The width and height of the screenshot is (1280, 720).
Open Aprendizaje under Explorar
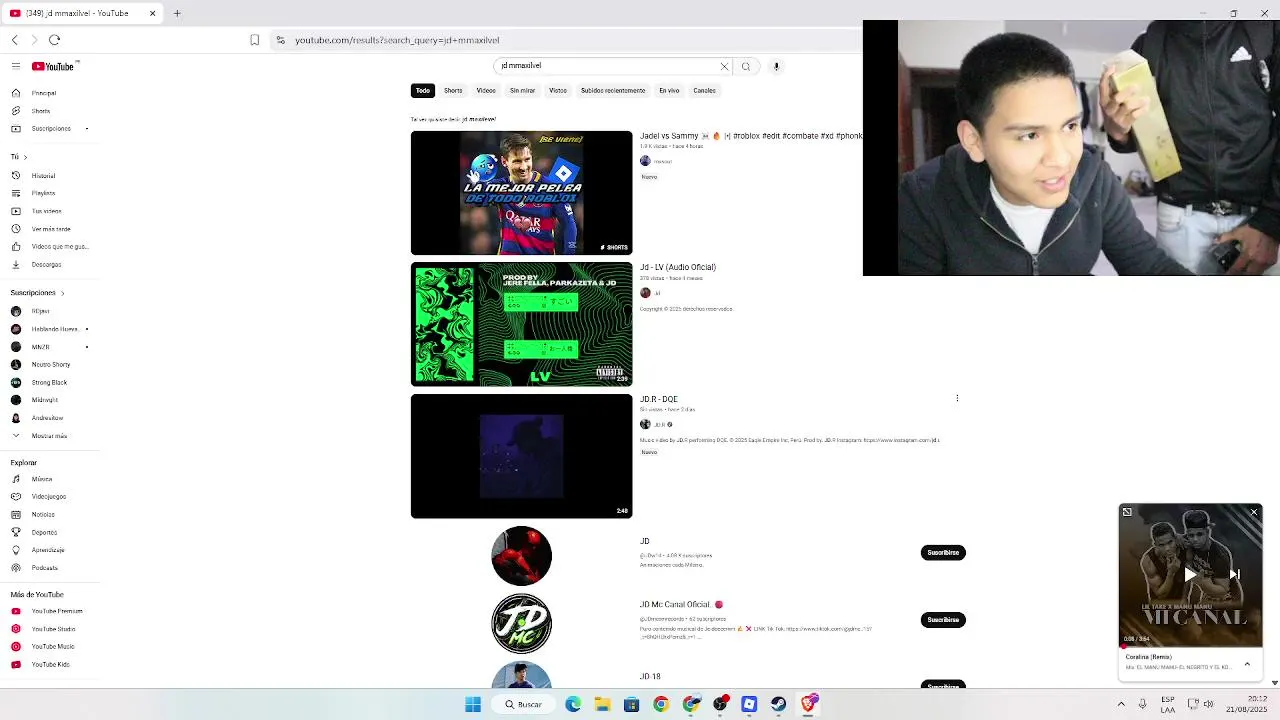click(x=47, y=550)
